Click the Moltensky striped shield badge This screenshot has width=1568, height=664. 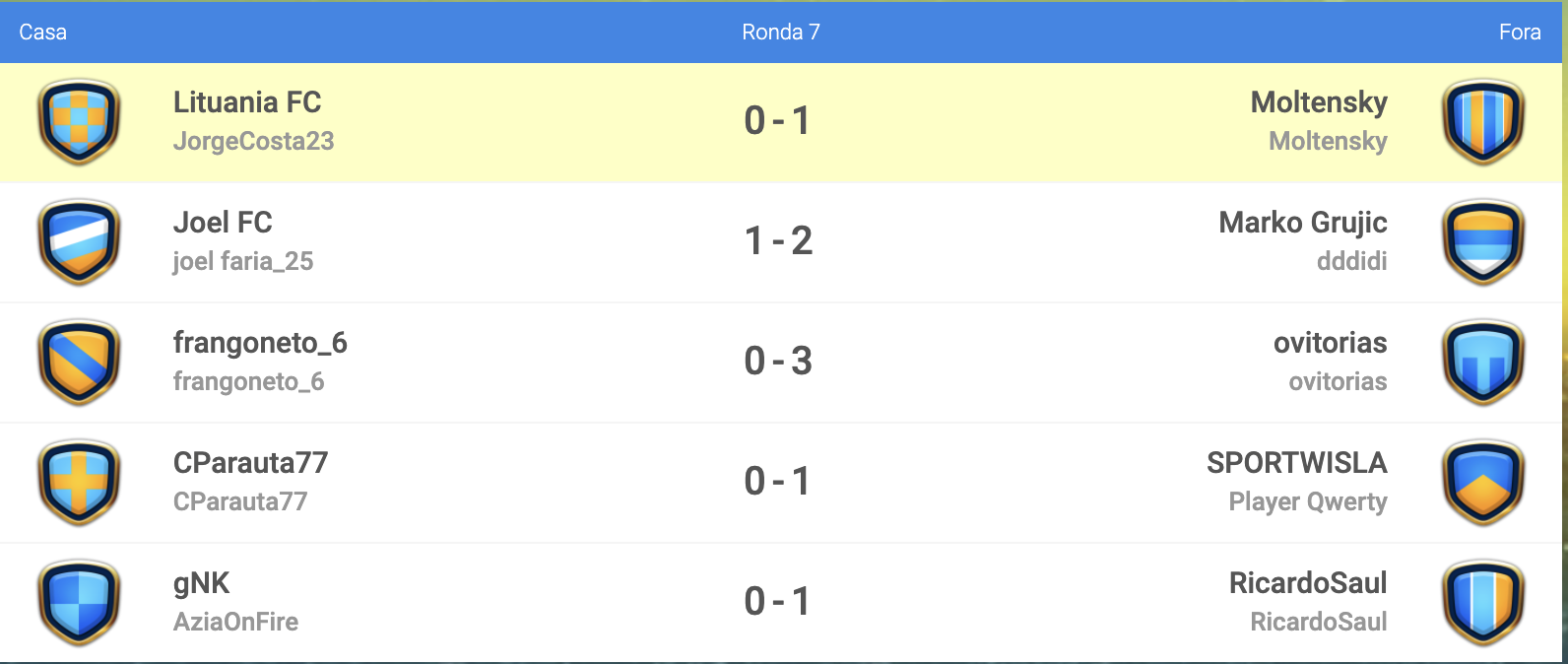(x=1482, y=122)
